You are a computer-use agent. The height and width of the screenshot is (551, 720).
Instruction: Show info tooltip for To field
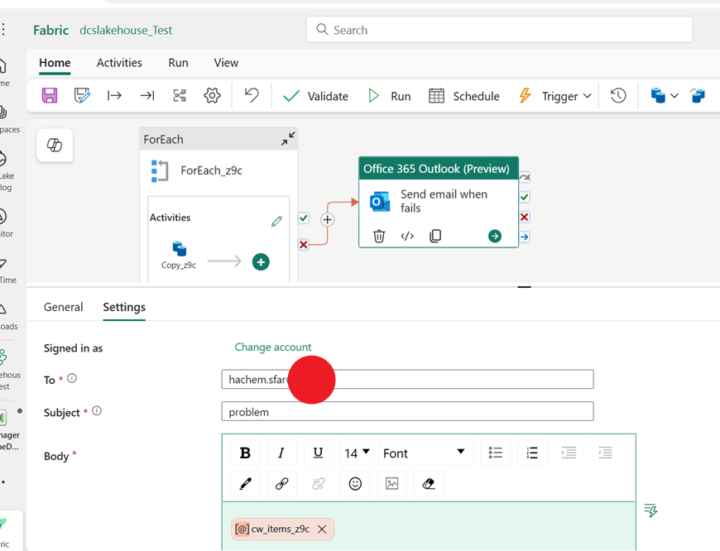tap(72, 378)
